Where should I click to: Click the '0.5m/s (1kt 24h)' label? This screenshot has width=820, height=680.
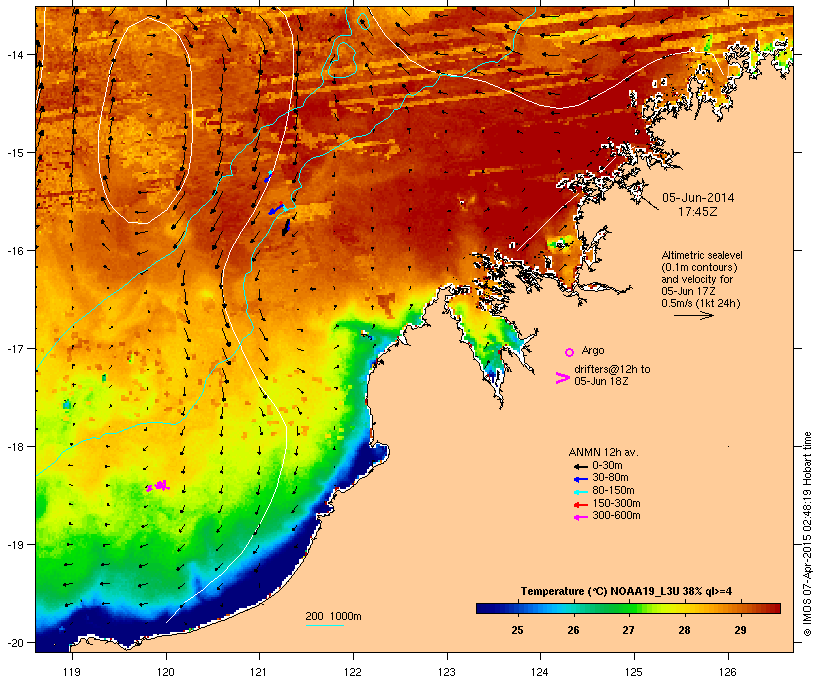point(701,303)
